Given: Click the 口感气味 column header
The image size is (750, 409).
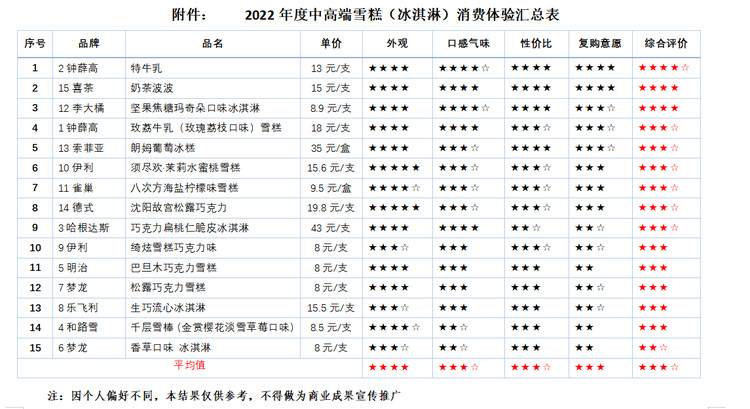Looking at the screenshot, I should pyautogui.click(x=468, y=44).
